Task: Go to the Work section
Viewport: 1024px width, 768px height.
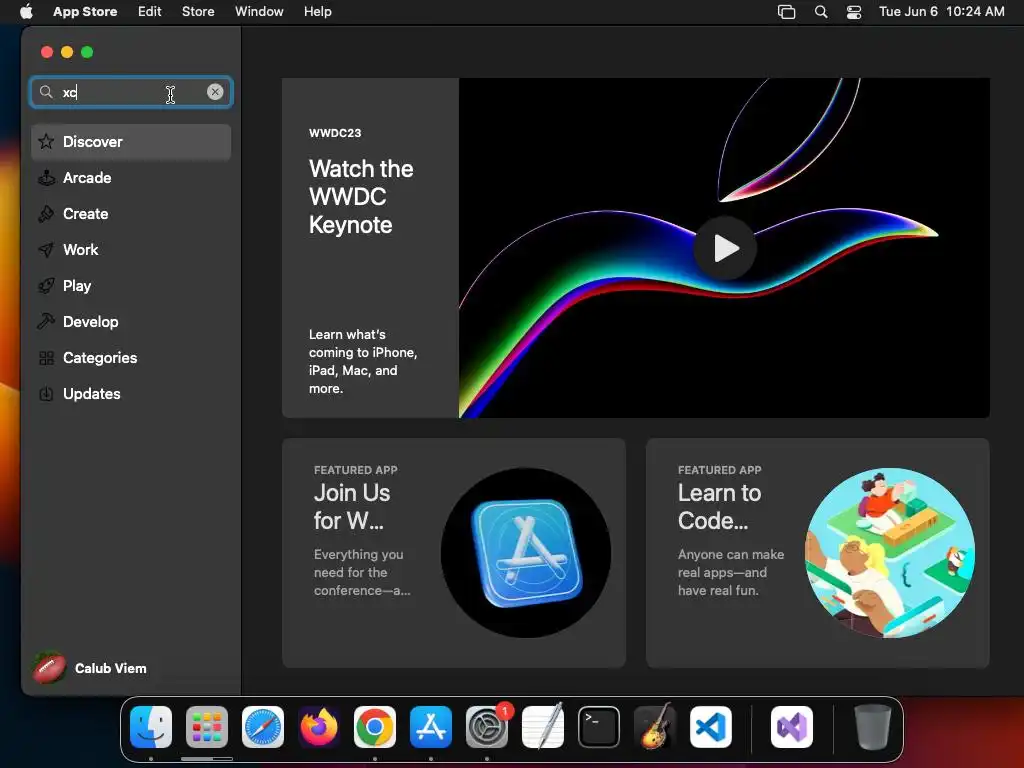Action: [x=131, y=249]
